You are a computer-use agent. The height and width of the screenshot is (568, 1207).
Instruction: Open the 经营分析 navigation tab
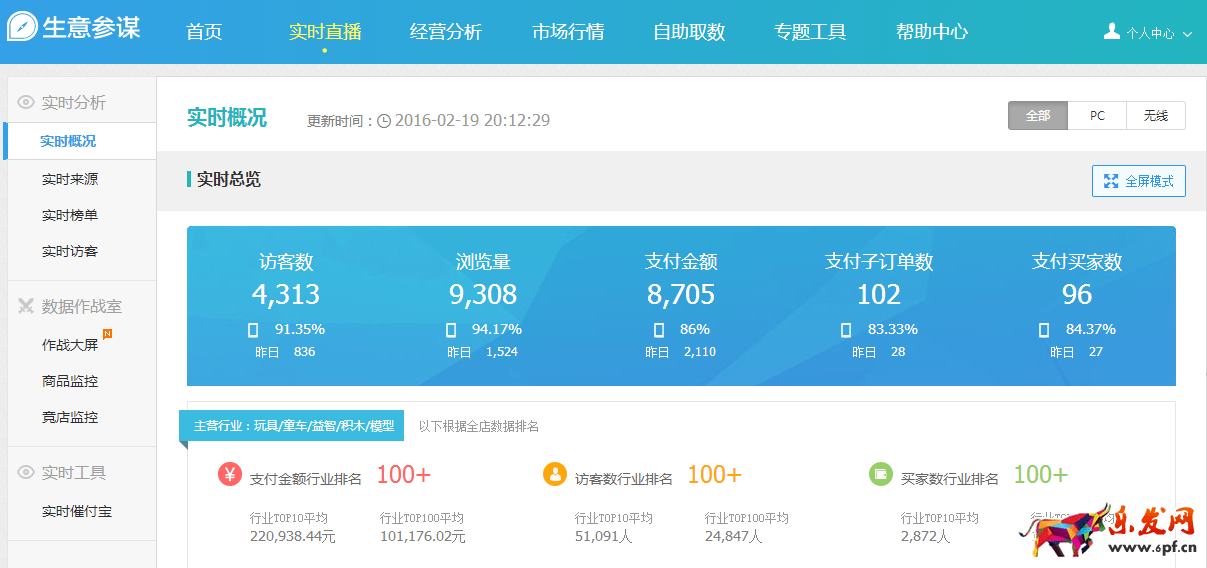point(446,32)
